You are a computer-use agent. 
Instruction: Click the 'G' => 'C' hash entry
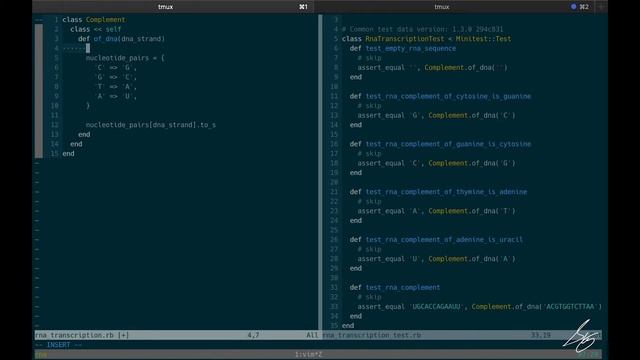click(116, 77)
